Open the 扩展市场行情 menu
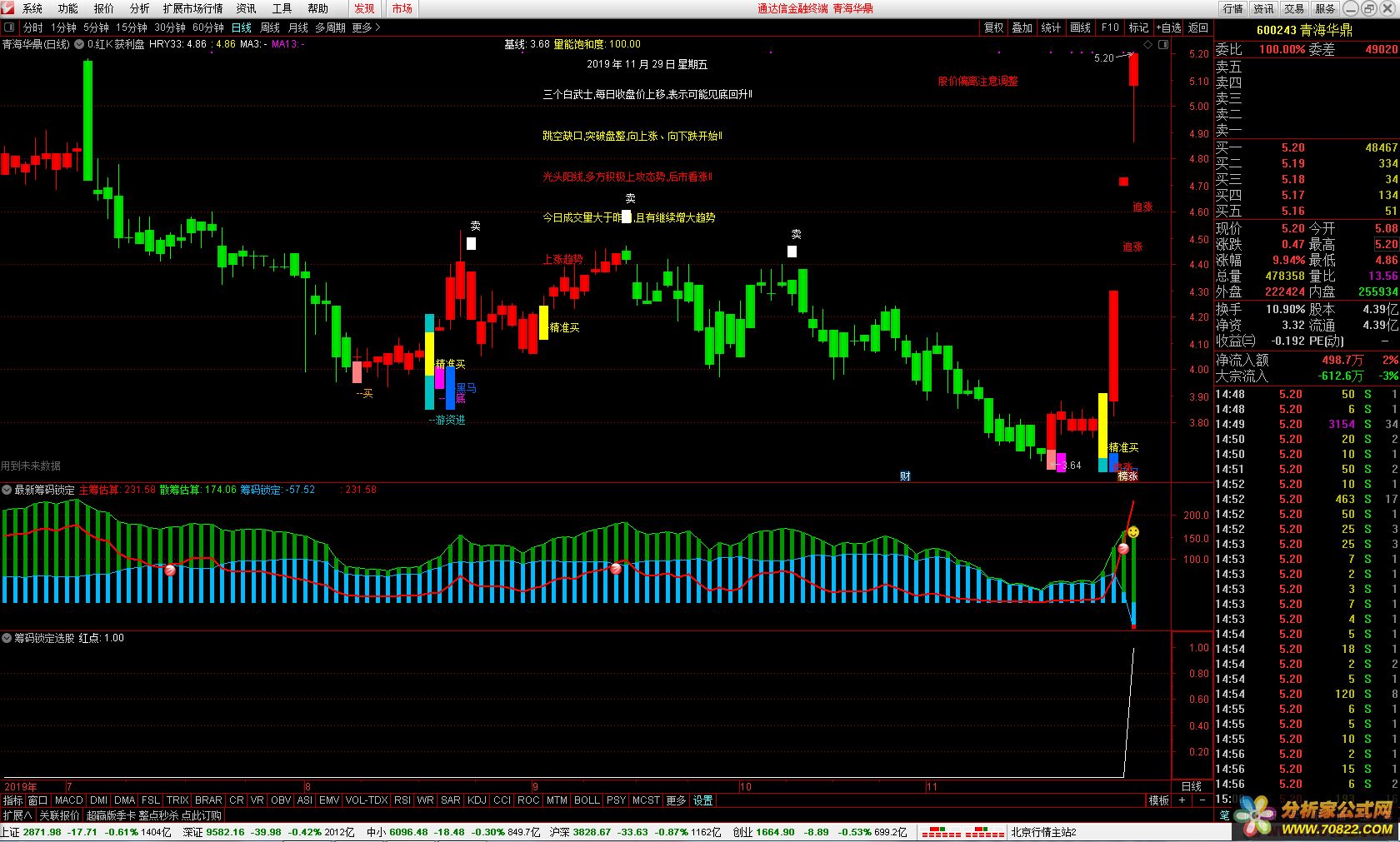Screen dimensions: 1400x842 192,8
